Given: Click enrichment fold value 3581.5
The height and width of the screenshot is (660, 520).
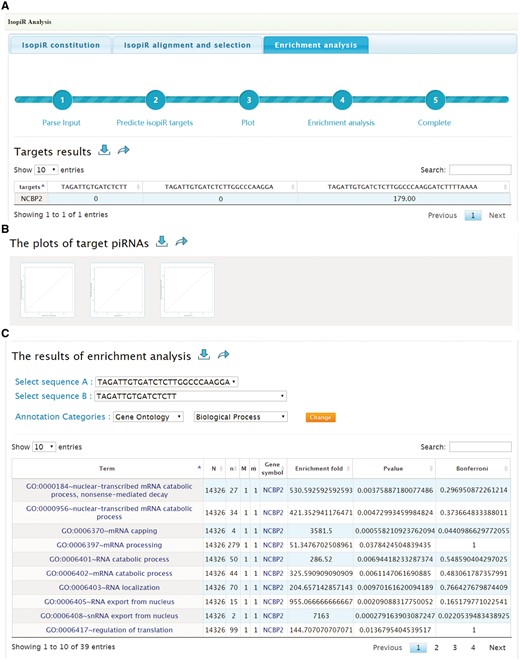Looking at the screenshot, I should point(321,531).
